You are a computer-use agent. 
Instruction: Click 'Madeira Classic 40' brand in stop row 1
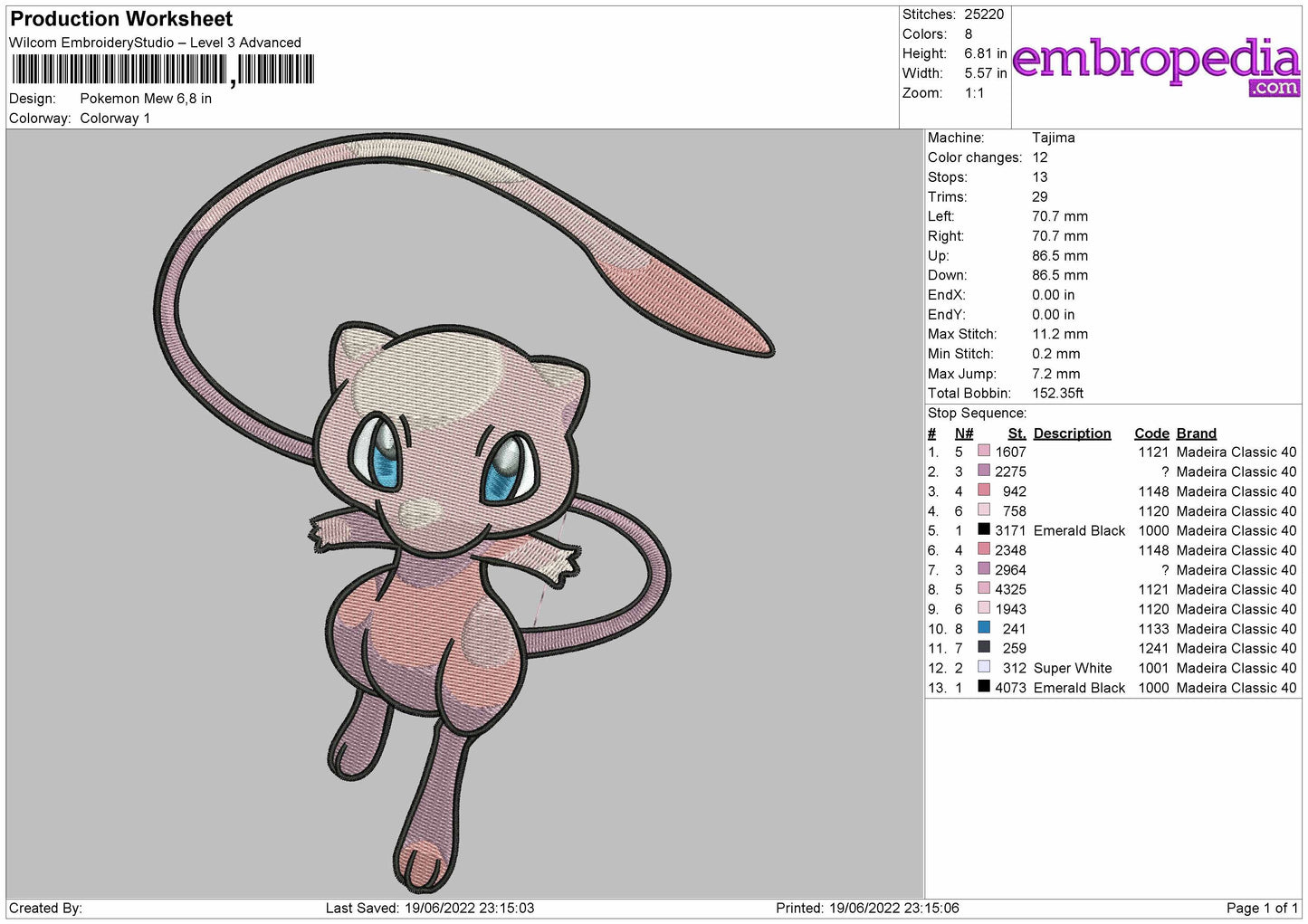click(1236, 452)
